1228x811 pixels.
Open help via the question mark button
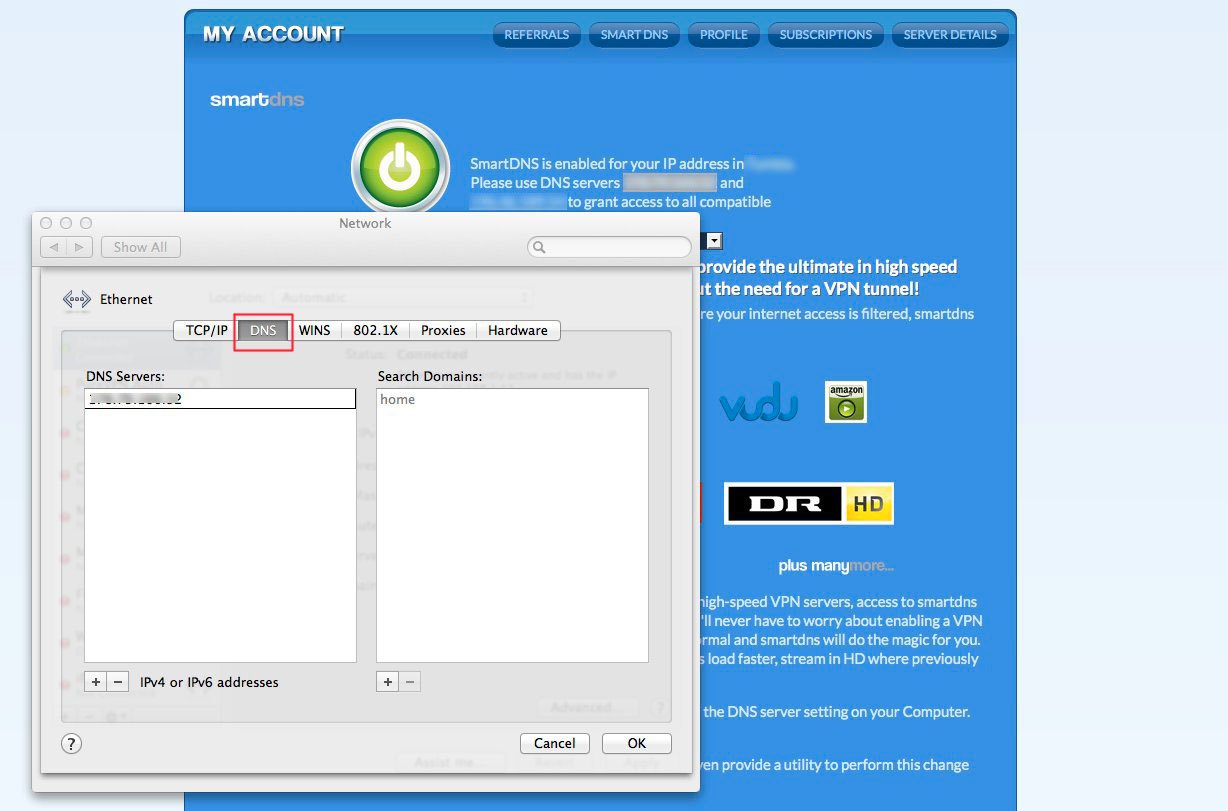[72, 743]
